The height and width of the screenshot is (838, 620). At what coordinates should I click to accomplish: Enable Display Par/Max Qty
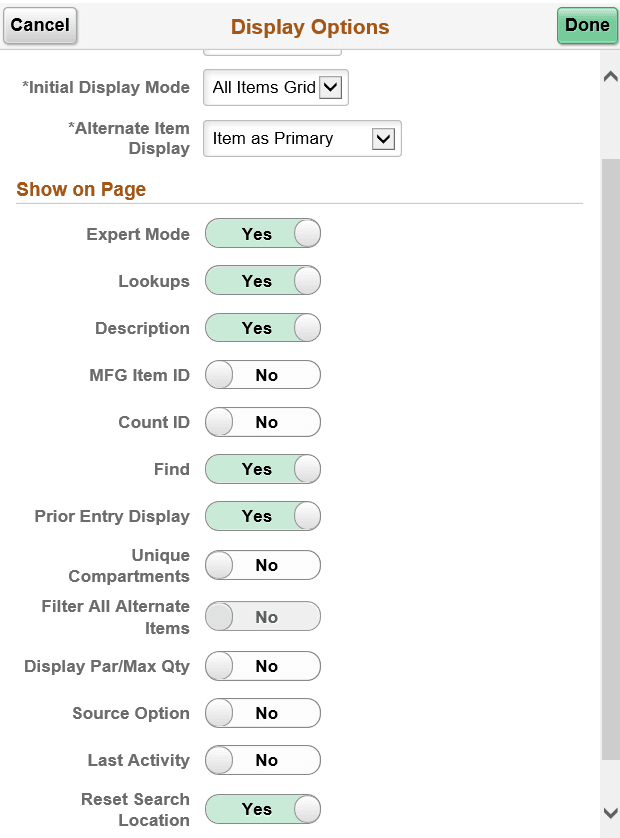pos(262,666)
